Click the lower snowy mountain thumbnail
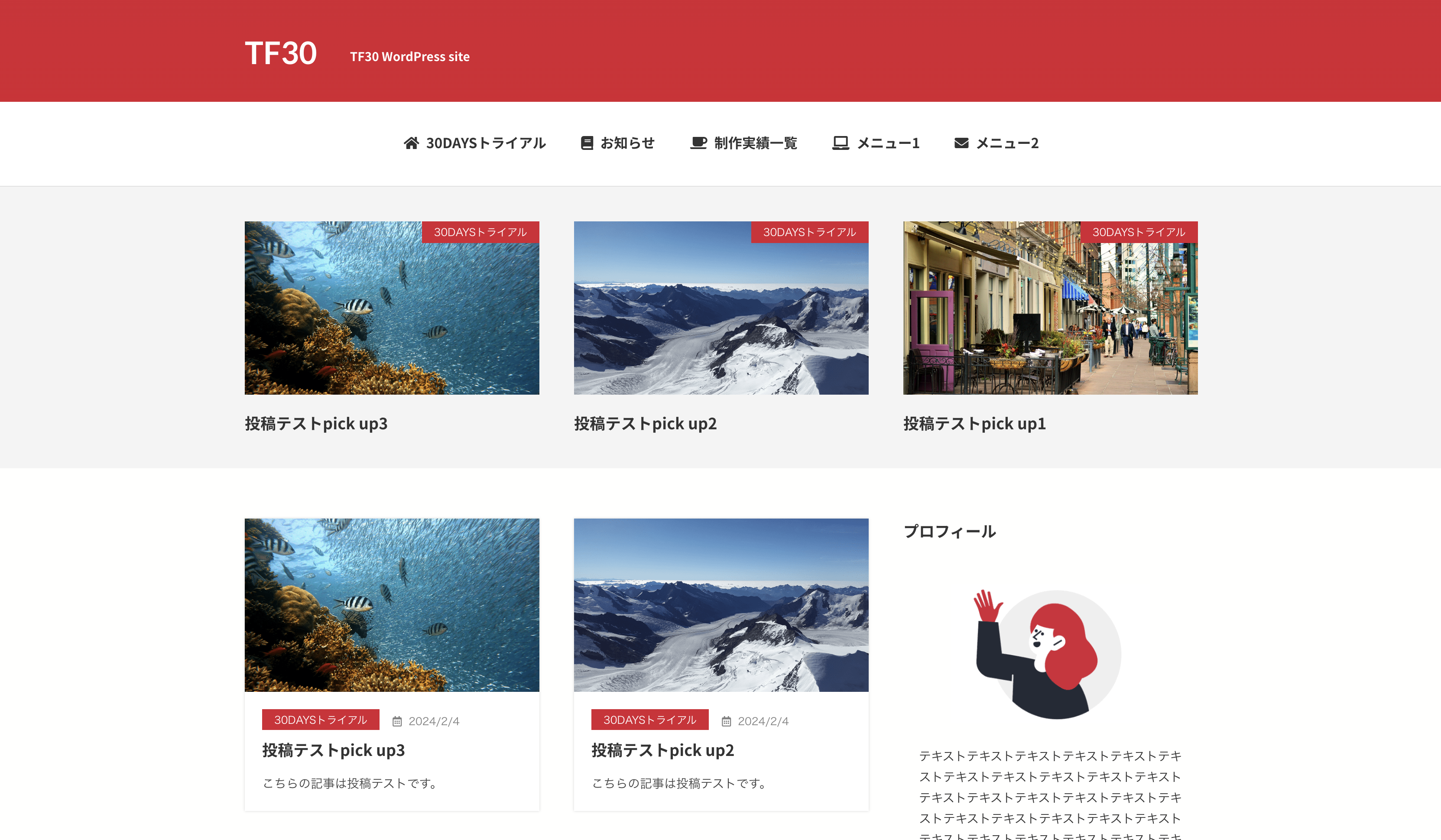Image resolution: width=1441 pixels, height=840 pixels. click(721, 605)
